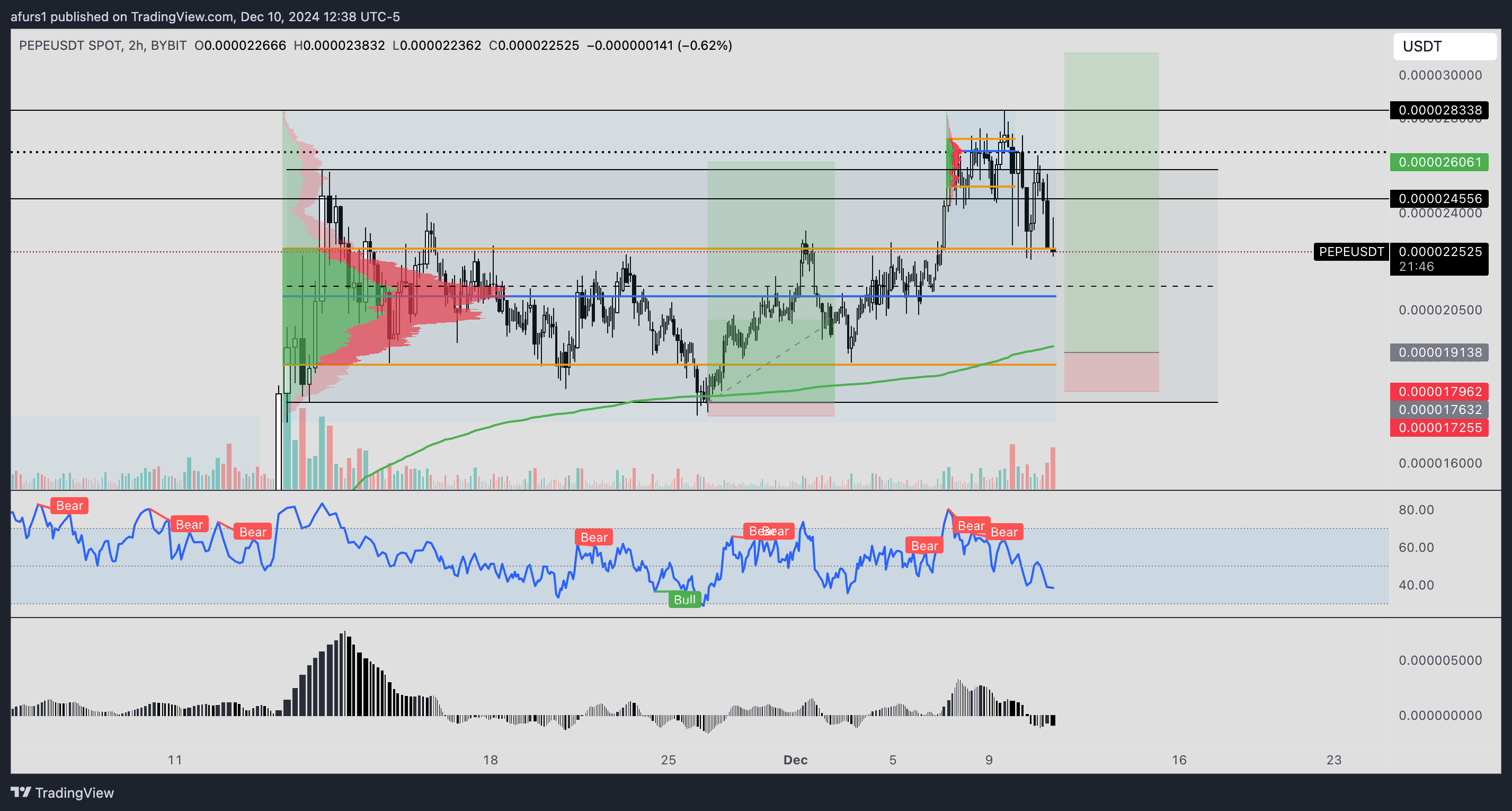Click the 0.000000000 zero tick on lower scale
The height and width of the screenshot is (811, 1512).
(1440, 715)
